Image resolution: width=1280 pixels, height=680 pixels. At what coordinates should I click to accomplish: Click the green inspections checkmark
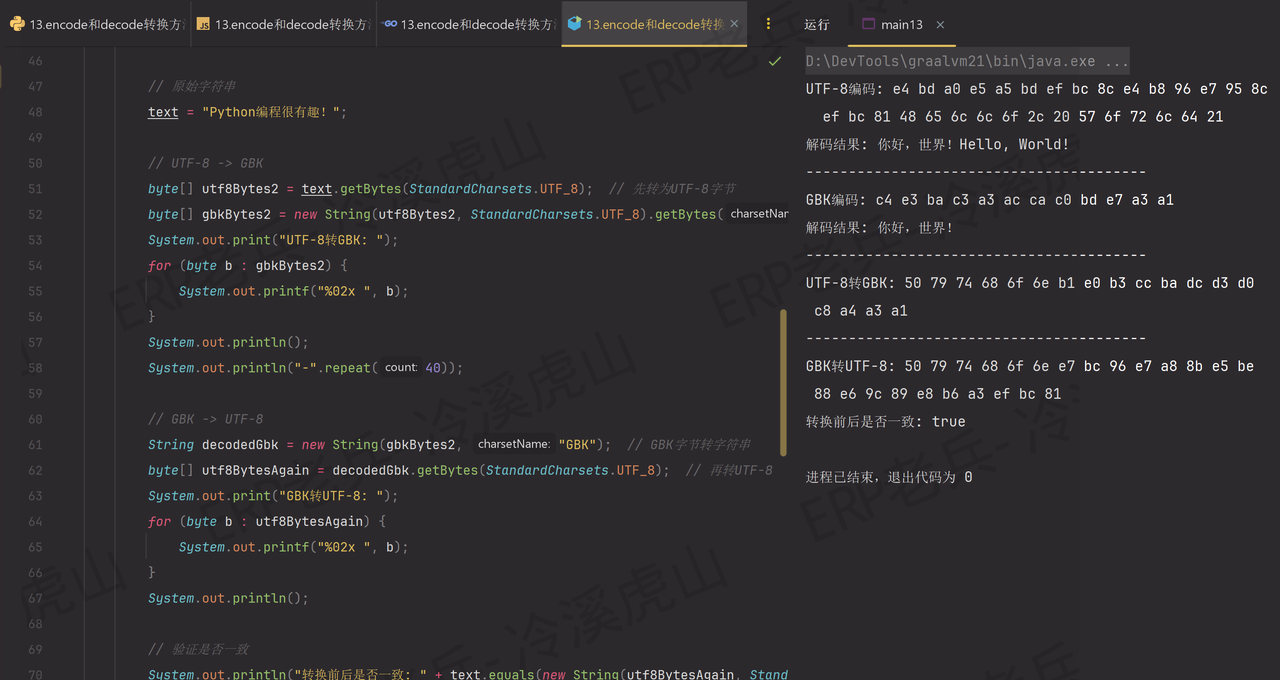pyautogui.click(x=773, y=60)
